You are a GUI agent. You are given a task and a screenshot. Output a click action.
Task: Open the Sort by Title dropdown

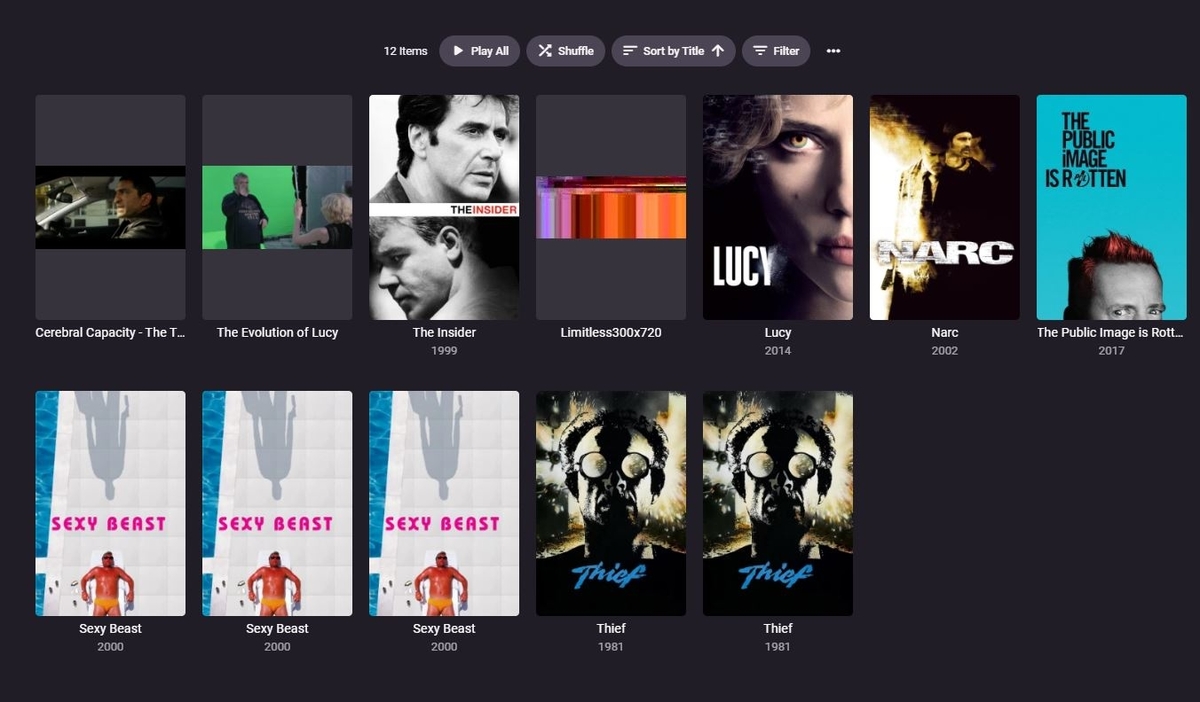674,51
